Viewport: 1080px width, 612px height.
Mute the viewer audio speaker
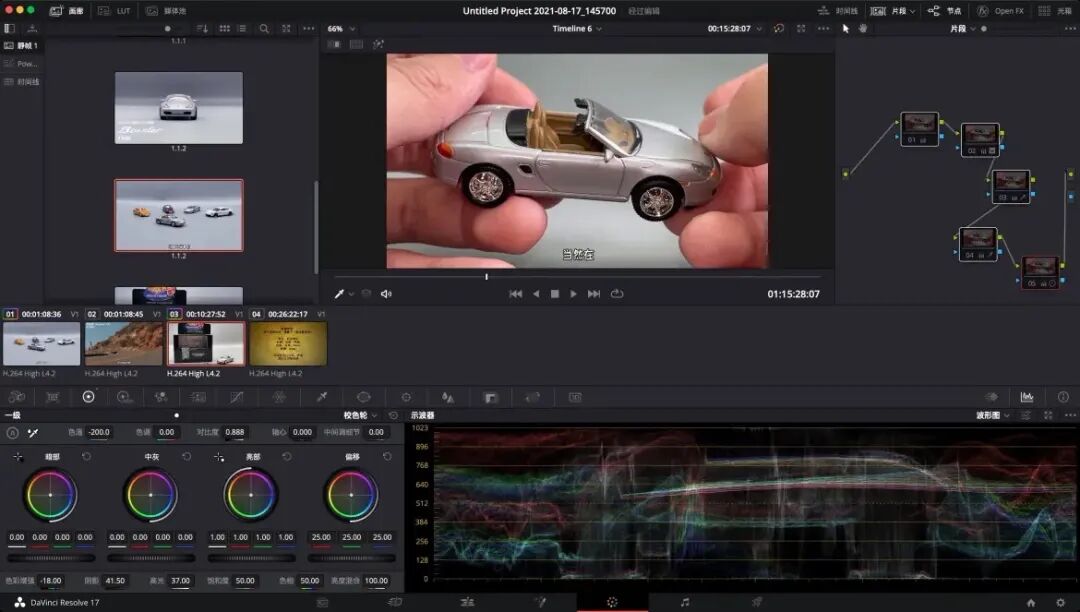pyautogui.click(x=386, y=294)
